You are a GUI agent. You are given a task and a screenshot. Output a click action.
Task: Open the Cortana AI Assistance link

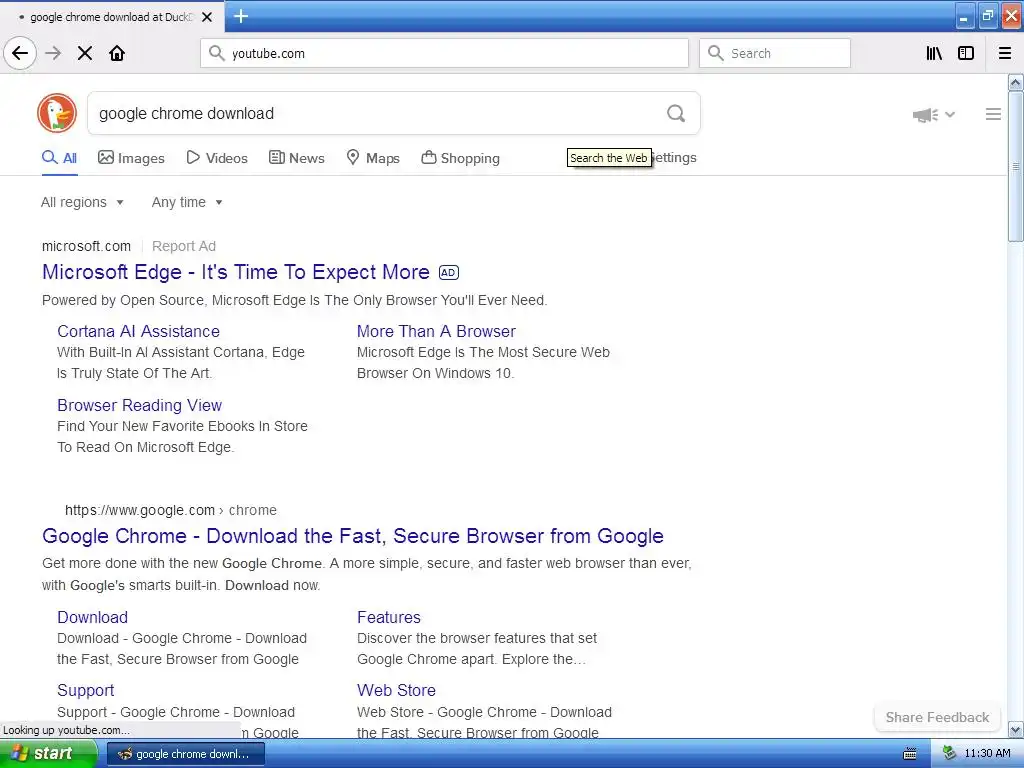click(138, 331)
